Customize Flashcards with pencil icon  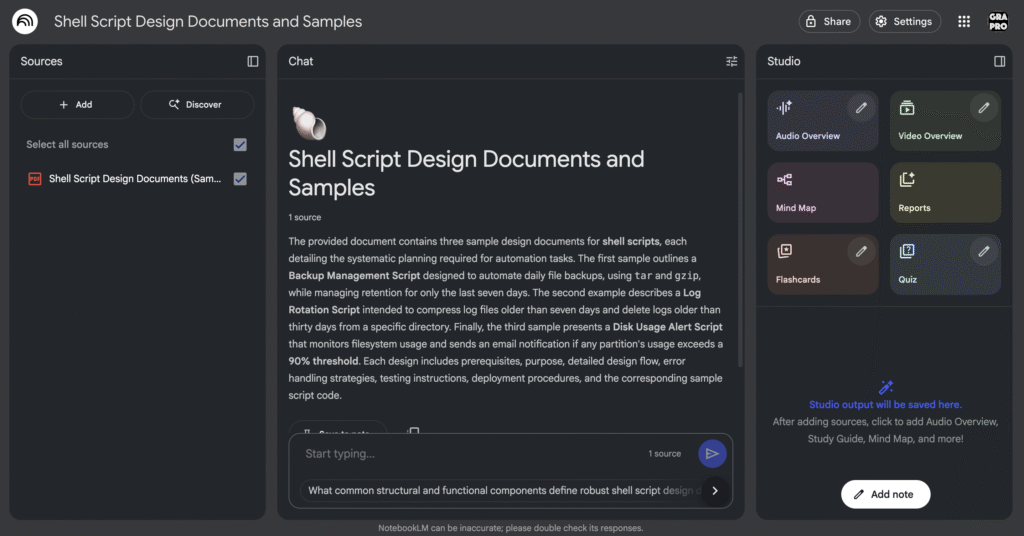(861, 251)
